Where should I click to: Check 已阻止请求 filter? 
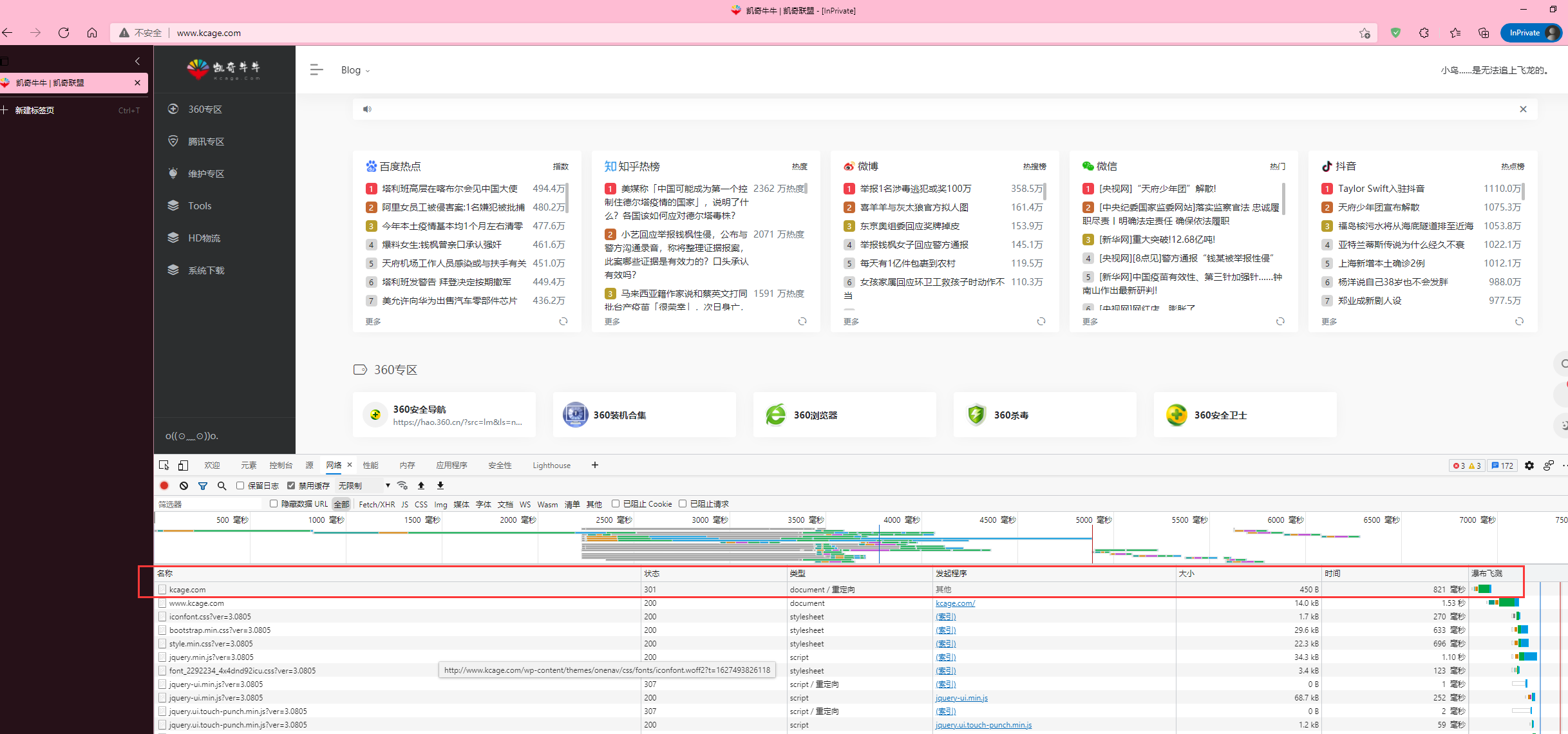(x=683, y=503)
